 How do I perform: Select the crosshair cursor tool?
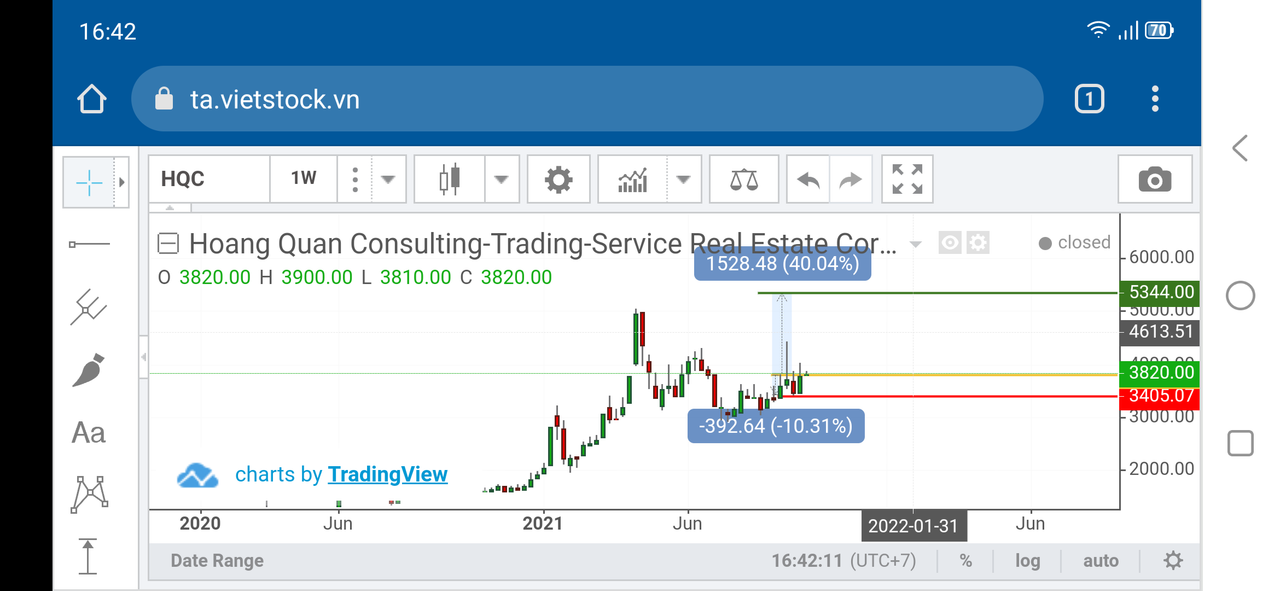pyautogui.click(x=89, y=182)
